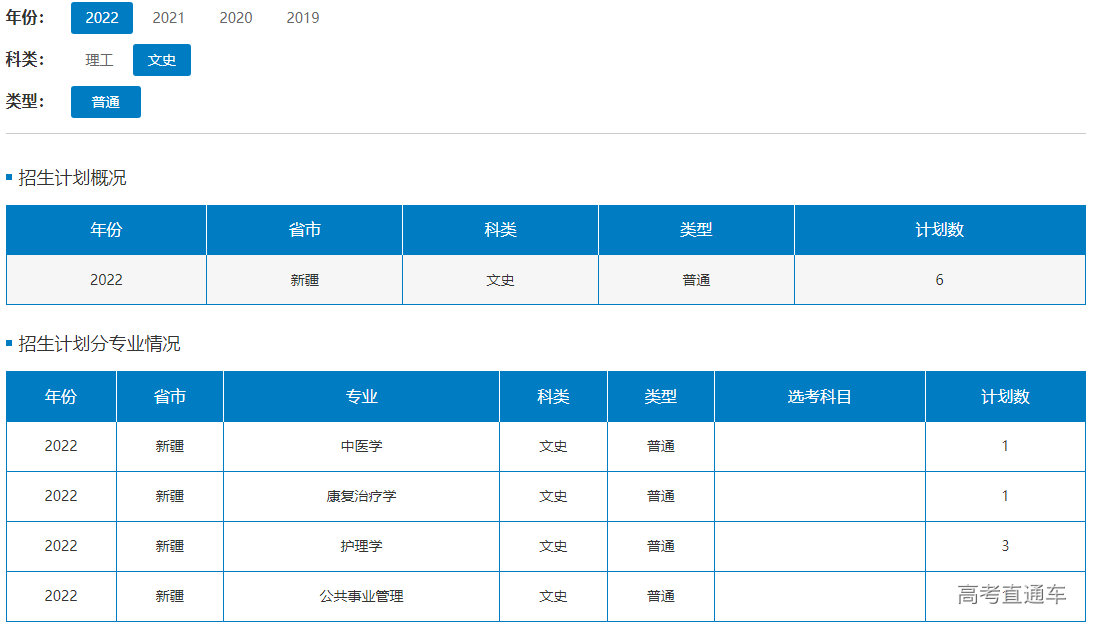Click the 专业 column header
The height and width of the screenshot is (634, 1095).
[361, 397]
